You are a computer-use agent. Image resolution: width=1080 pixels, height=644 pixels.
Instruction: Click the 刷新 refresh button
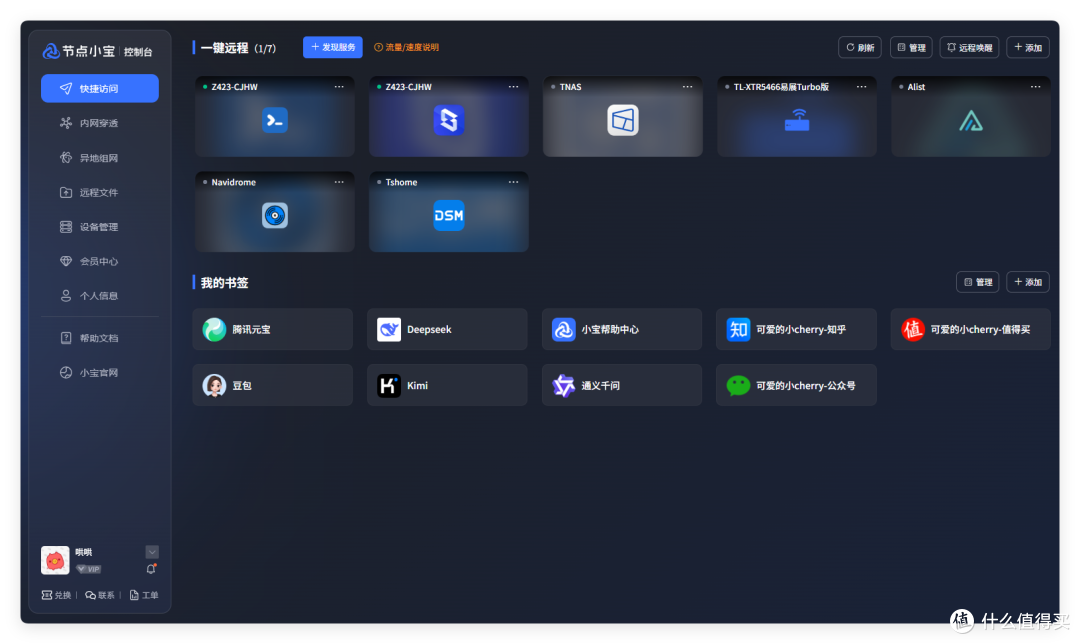coord(860,48)
